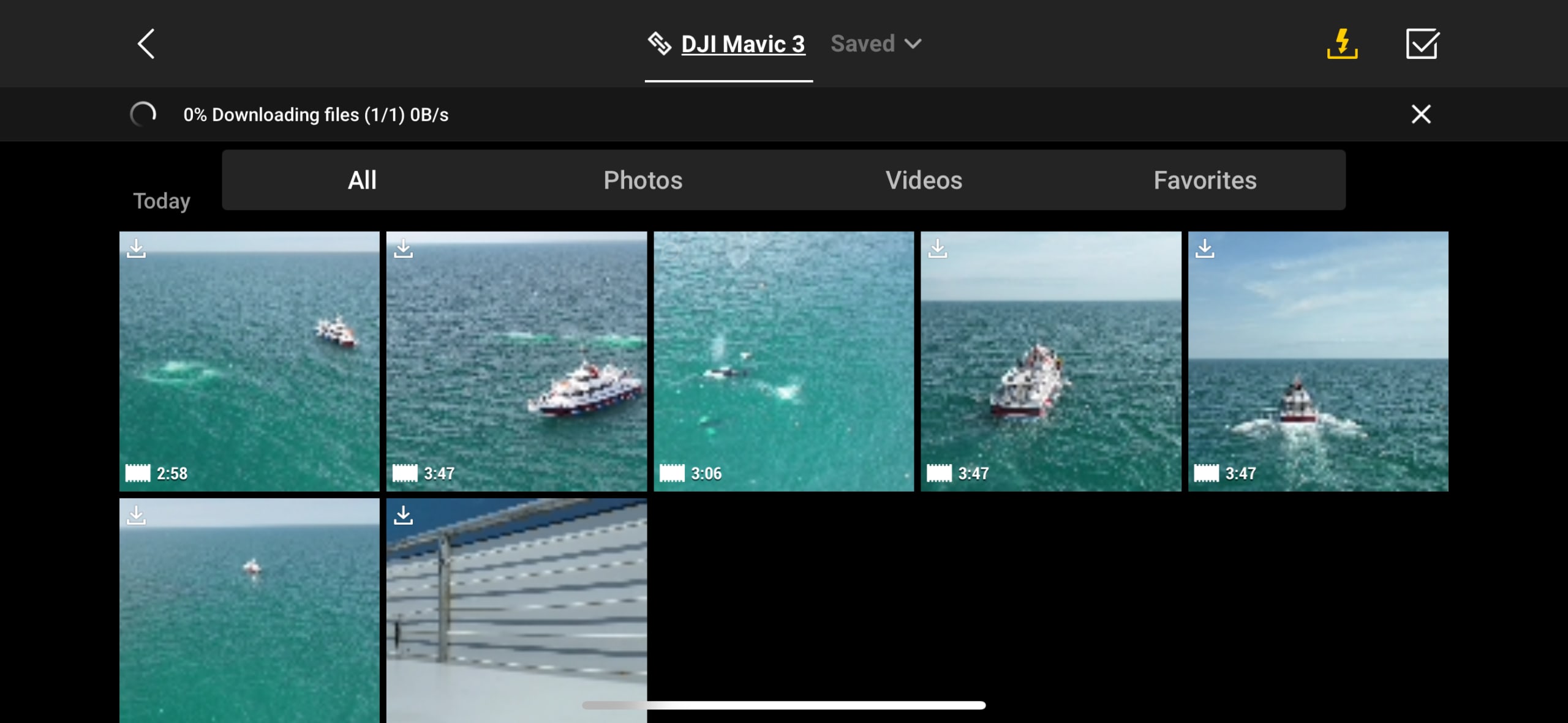Tap the multi-select checkmark icon
This screenshot has width=1568, height=723.
tap(1422, 44)
